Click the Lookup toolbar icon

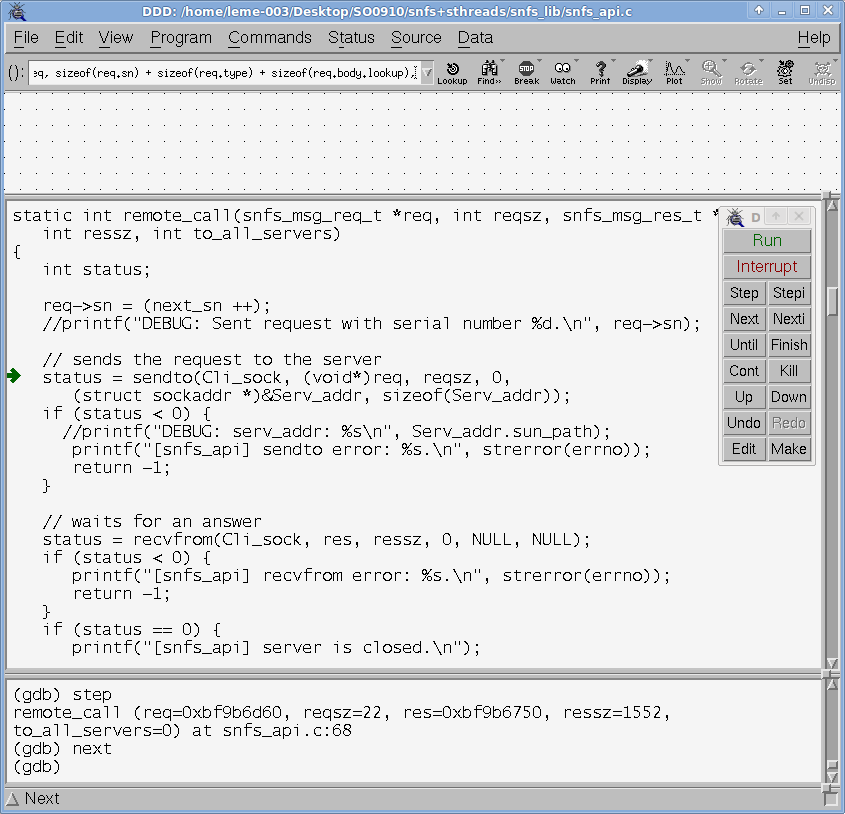point(452,73)
